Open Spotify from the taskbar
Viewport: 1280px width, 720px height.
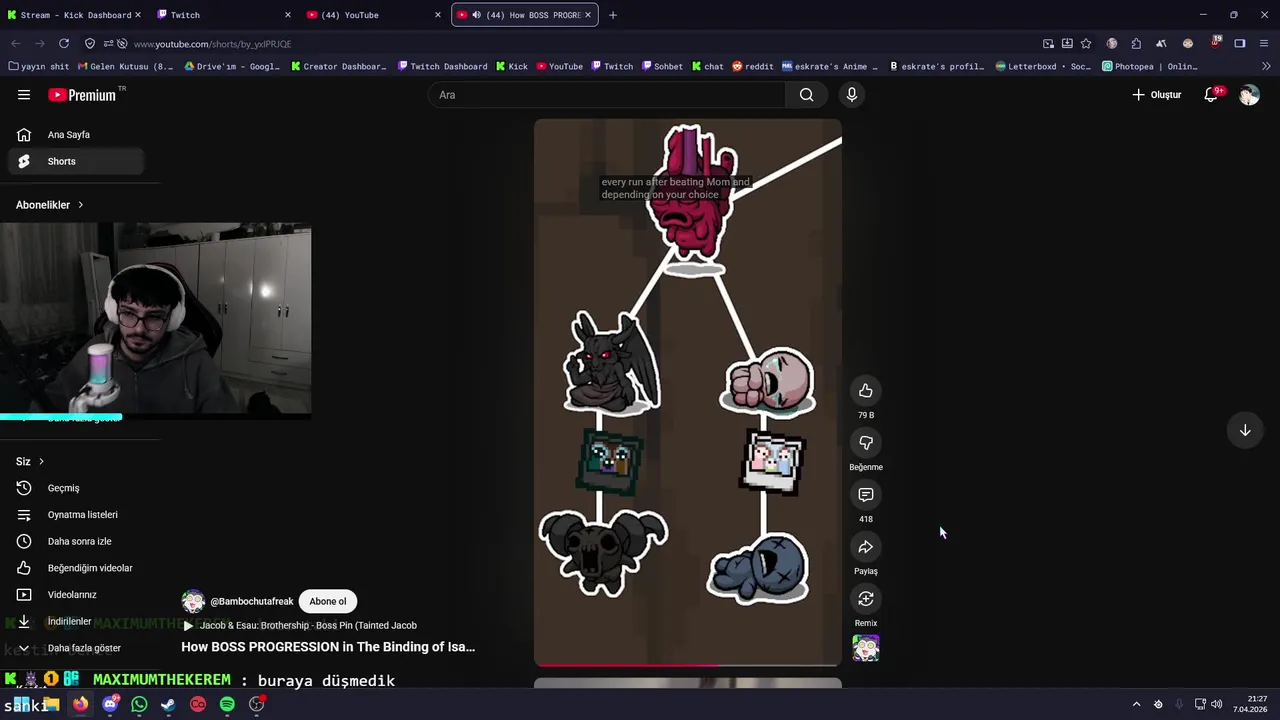click(227, 704)
